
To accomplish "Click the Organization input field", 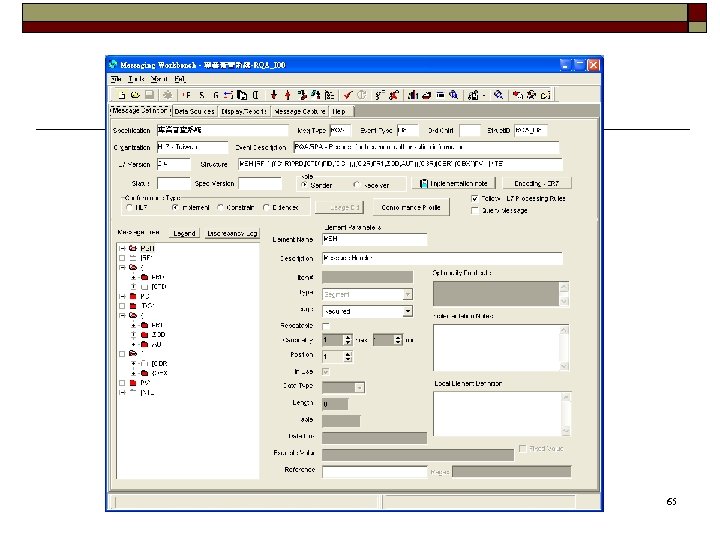I will tap(192, 147).
